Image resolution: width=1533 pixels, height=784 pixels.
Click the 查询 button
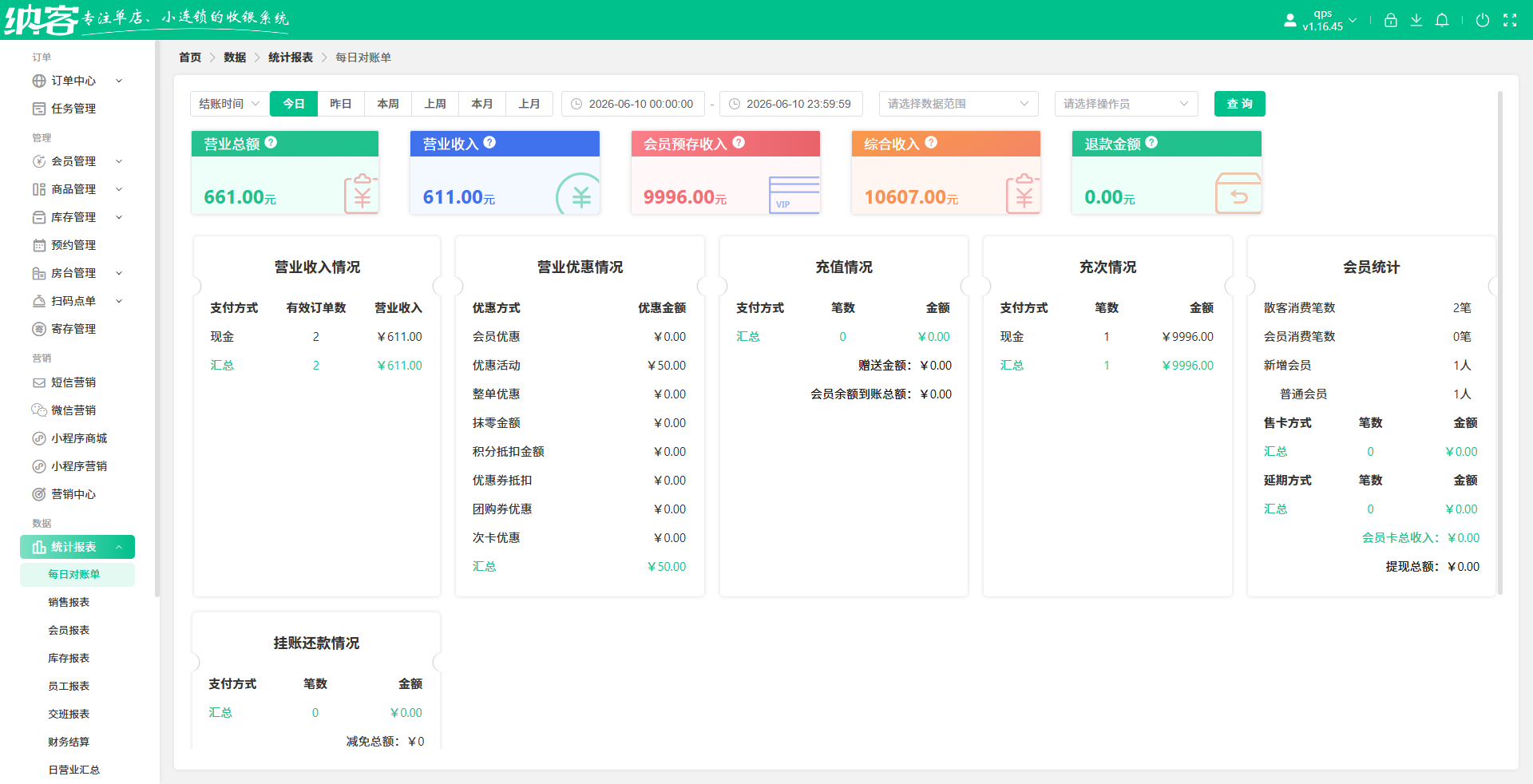click(x=1239, y=104)
